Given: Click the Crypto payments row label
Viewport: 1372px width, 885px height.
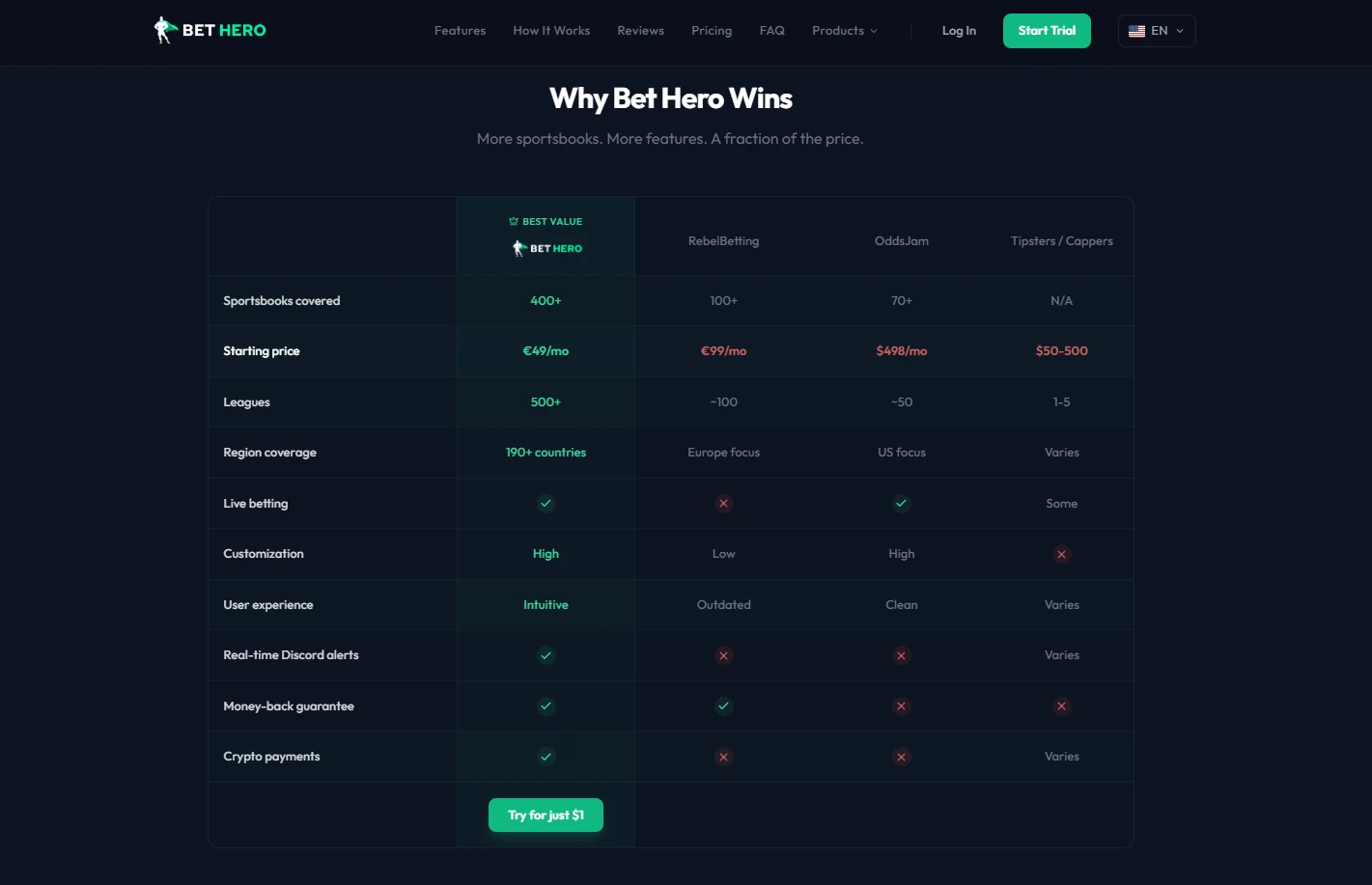Looking at the screenshot, I should pos(271,757).
